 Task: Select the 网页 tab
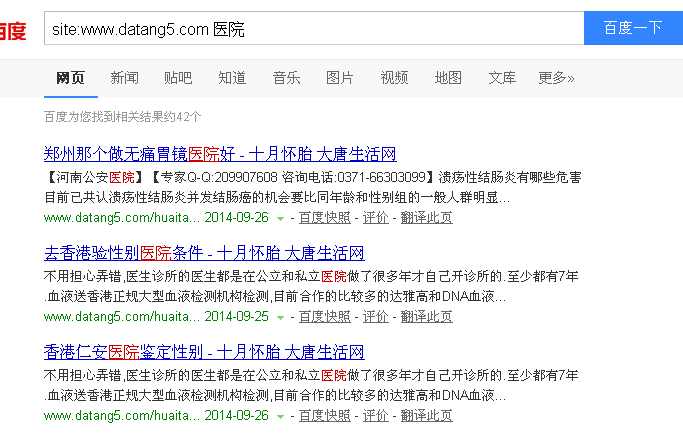coord(71,78)
